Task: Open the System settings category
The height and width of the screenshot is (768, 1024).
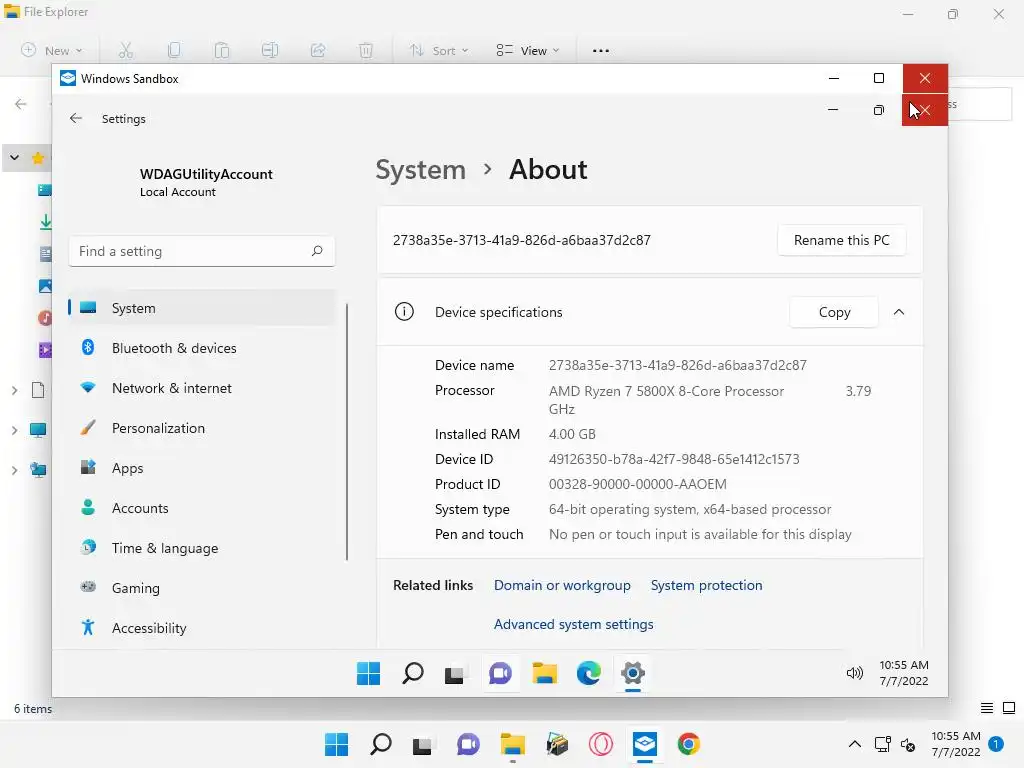Action: [x=202, y=308]
